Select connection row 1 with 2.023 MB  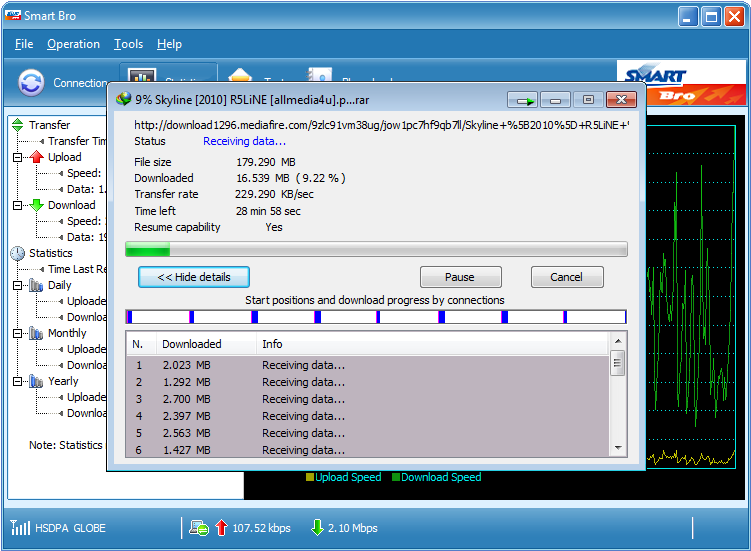[367, 365]
